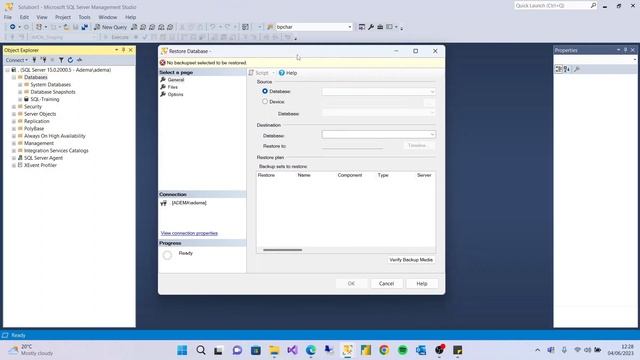Open View connection properties link
The height and width of the screenshot is (360, 640).
point(189,233)
